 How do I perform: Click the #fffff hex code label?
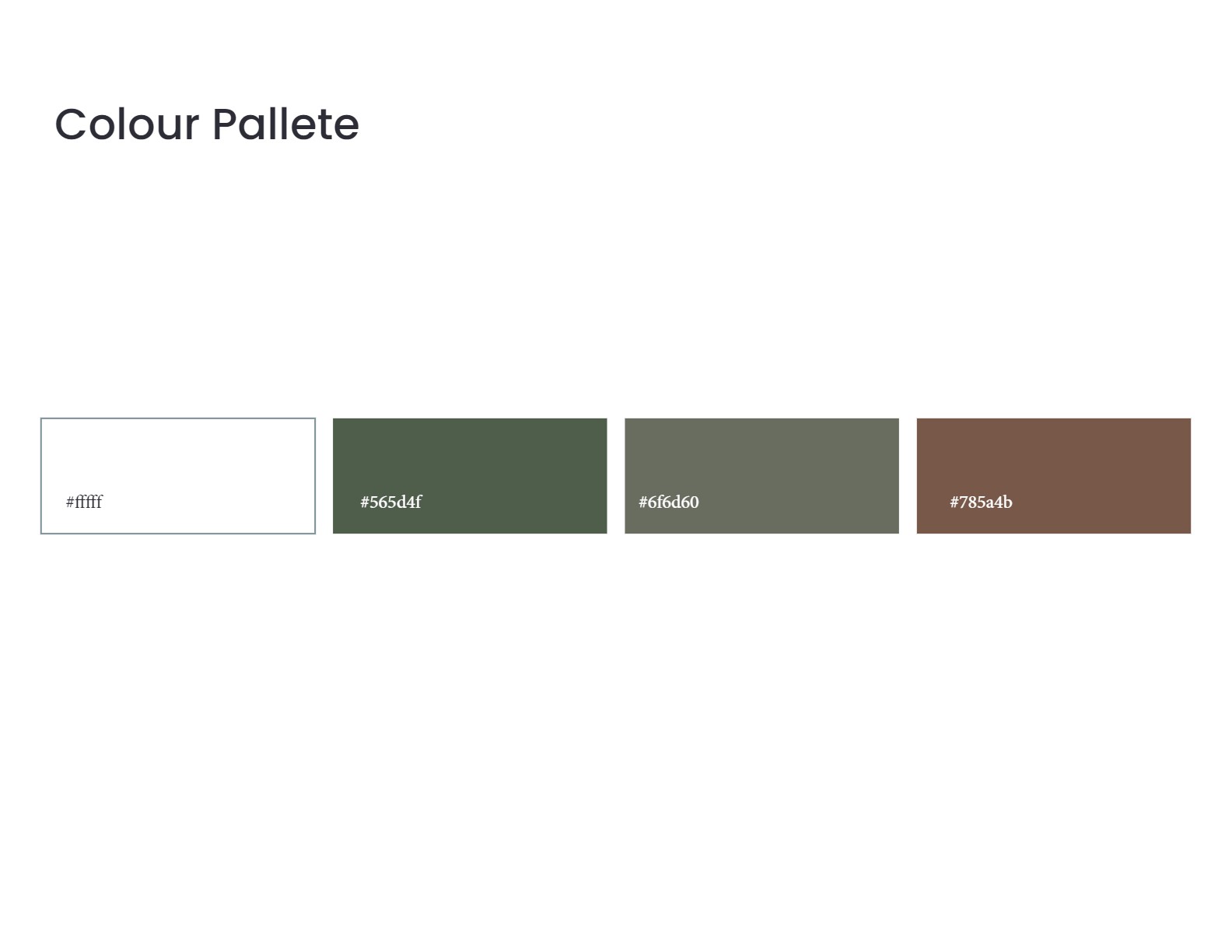tap(84, 502)
